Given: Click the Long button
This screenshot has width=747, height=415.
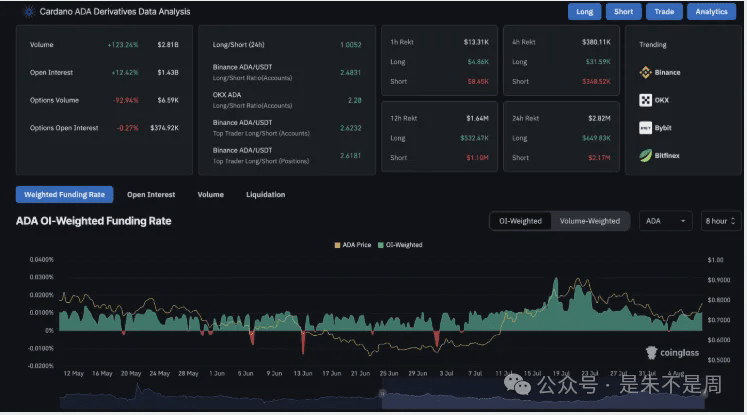Looking at the screenshot, I should (x=585, y=12).
